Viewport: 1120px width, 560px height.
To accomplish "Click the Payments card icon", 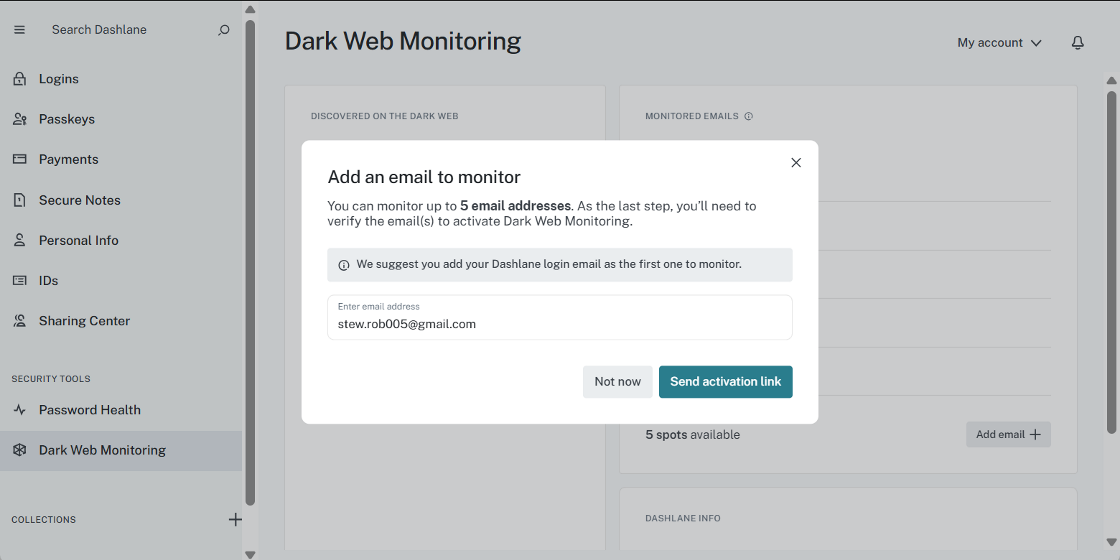I will coord(19,159).
